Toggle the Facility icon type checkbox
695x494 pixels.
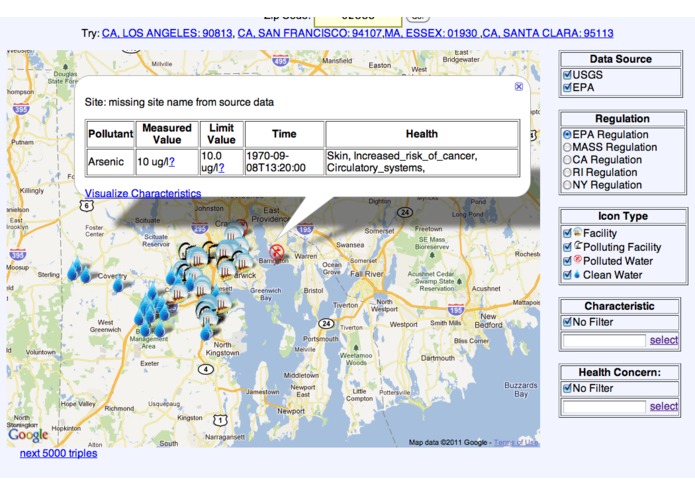coord(567,233)
